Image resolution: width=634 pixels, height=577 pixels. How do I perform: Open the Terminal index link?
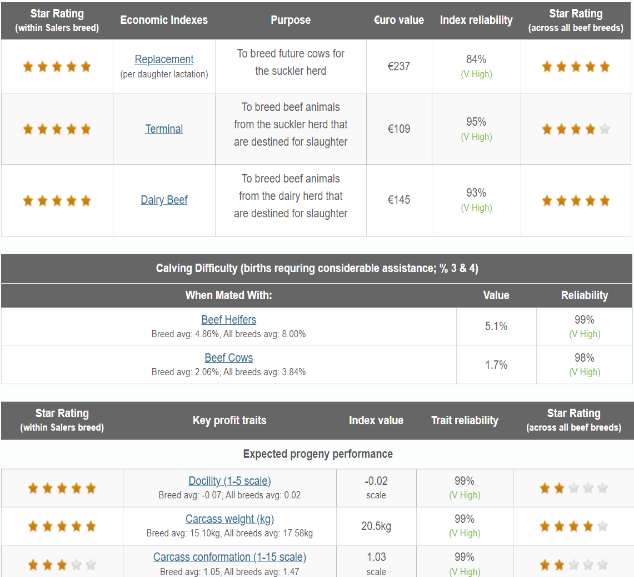click(x=164, y=129)
